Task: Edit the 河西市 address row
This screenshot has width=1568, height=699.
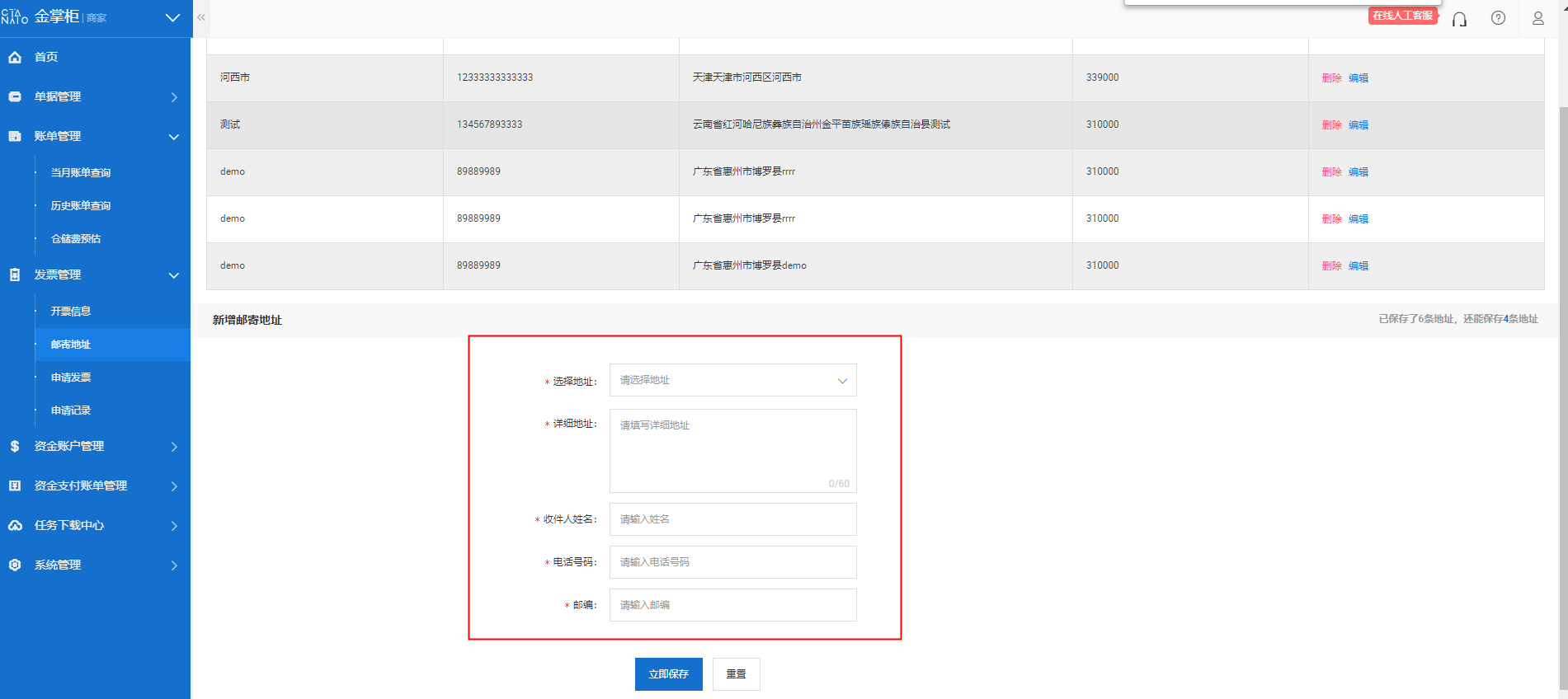Action: pos(1358,78)
